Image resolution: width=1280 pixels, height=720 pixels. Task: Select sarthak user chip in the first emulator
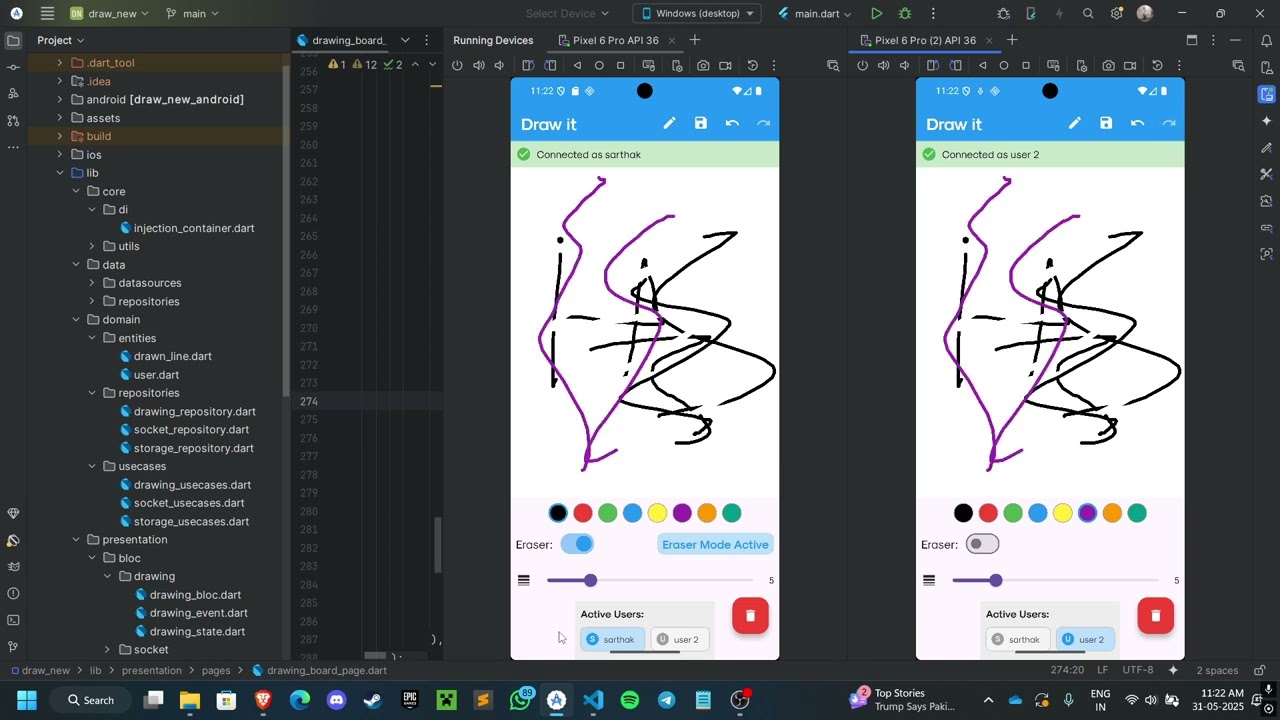[611, 639]
